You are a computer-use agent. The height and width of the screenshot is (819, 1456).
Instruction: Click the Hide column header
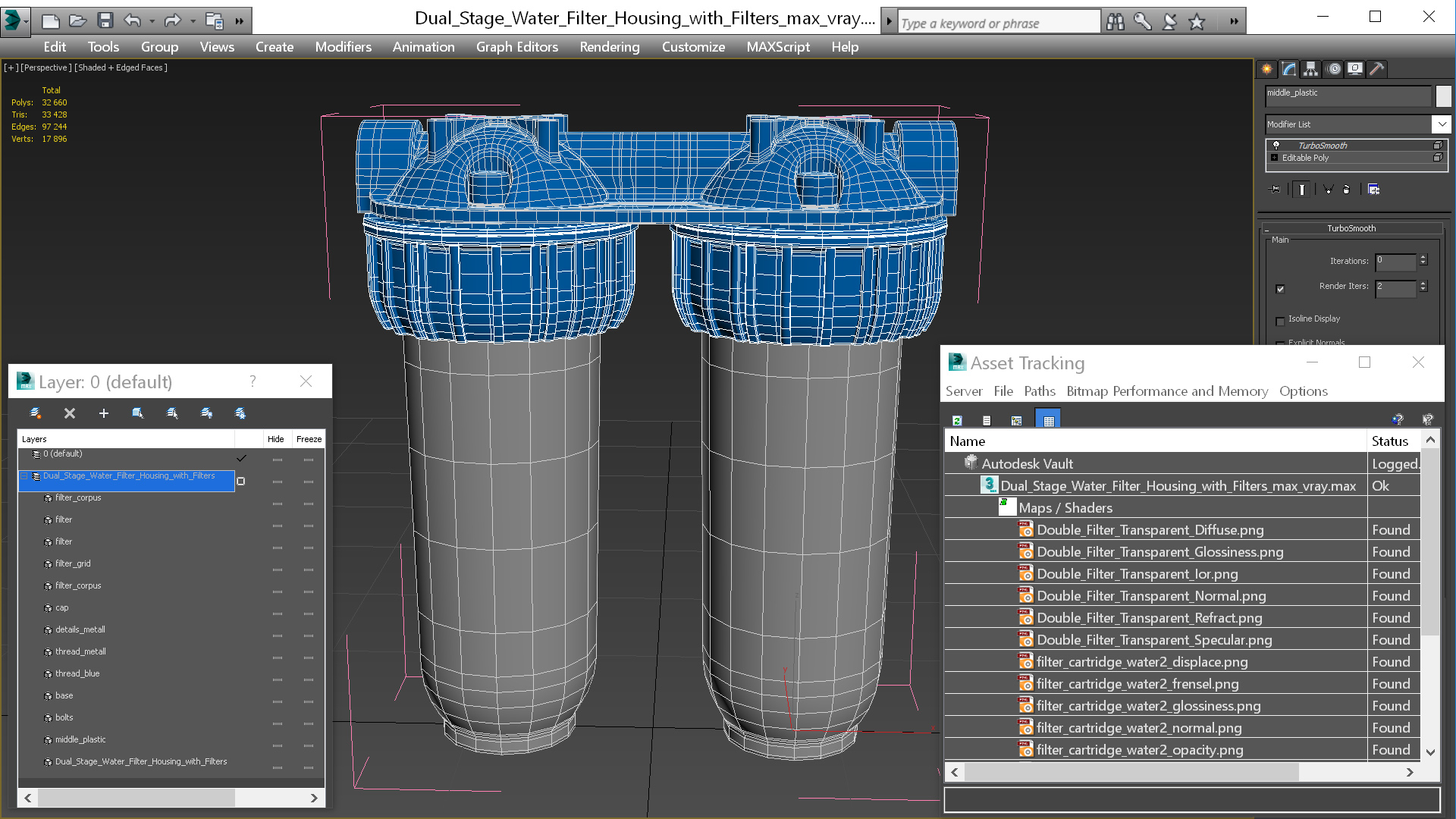click(276, 439)
